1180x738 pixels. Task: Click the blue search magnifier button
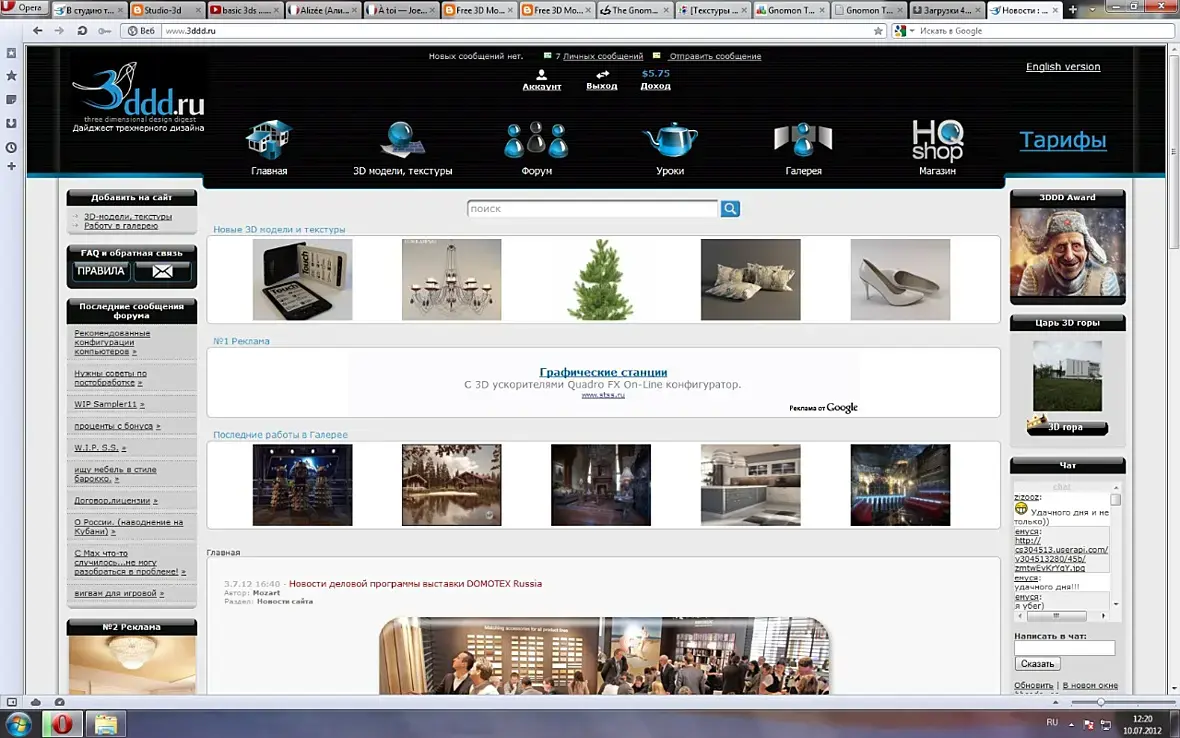click(x=730, y=208)
